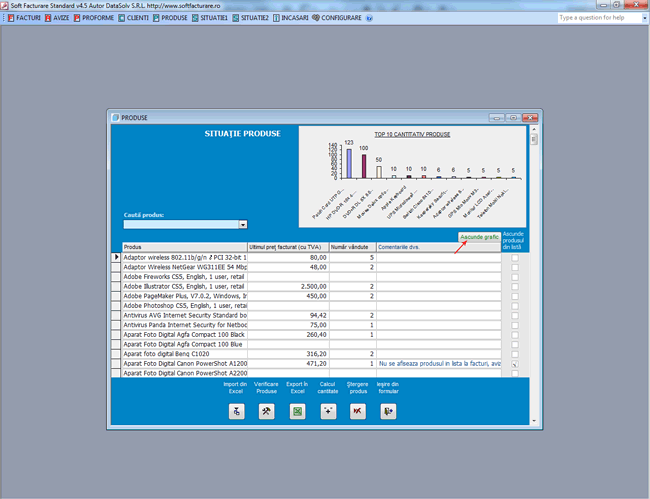Image resolution: width=650 pixels, height=499 pixels.
Task: Click the Import din Excel icon button
Action: click(237, 412)
